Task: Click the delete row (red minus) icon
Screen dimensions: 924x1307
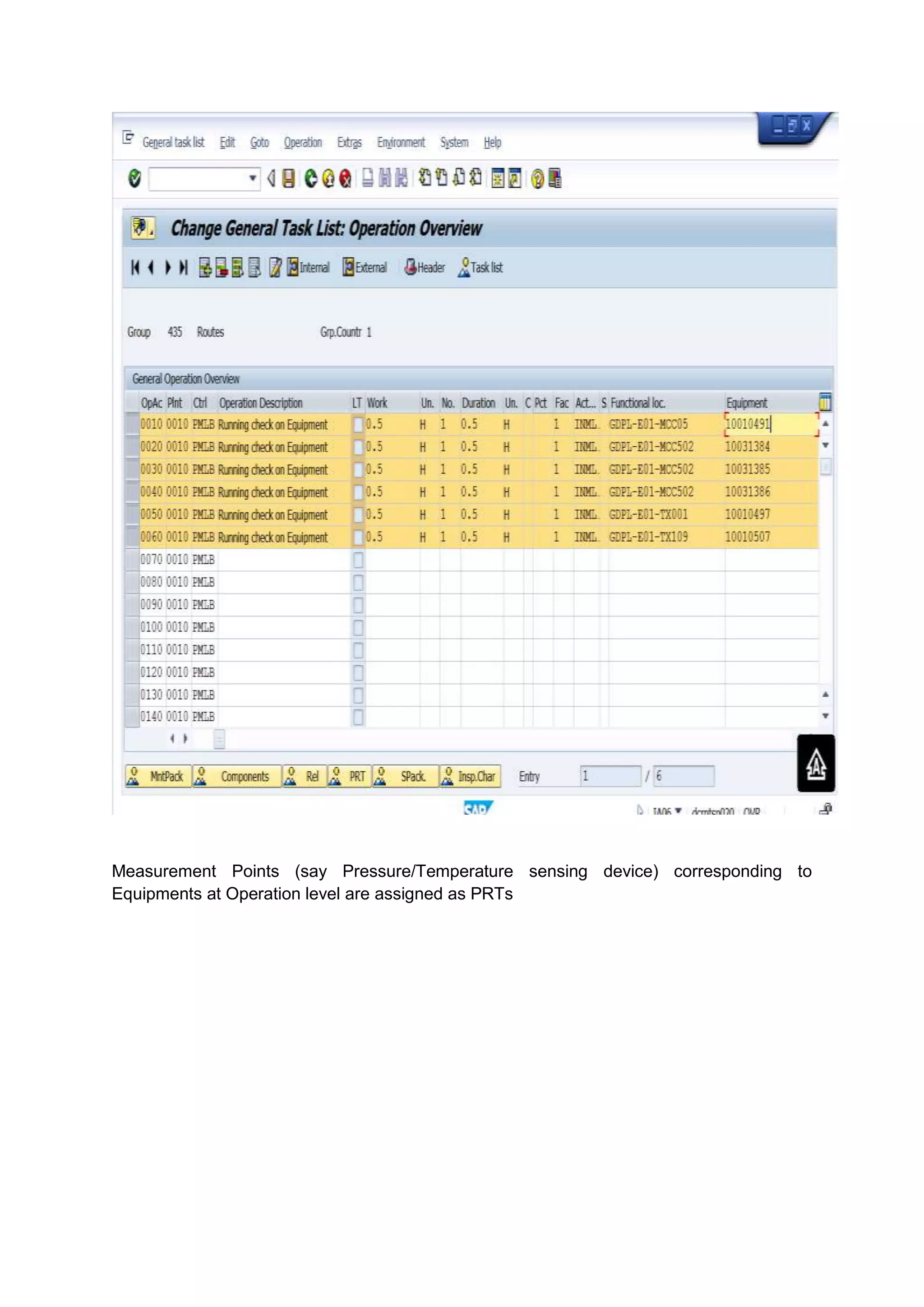Action: [222, 268]
